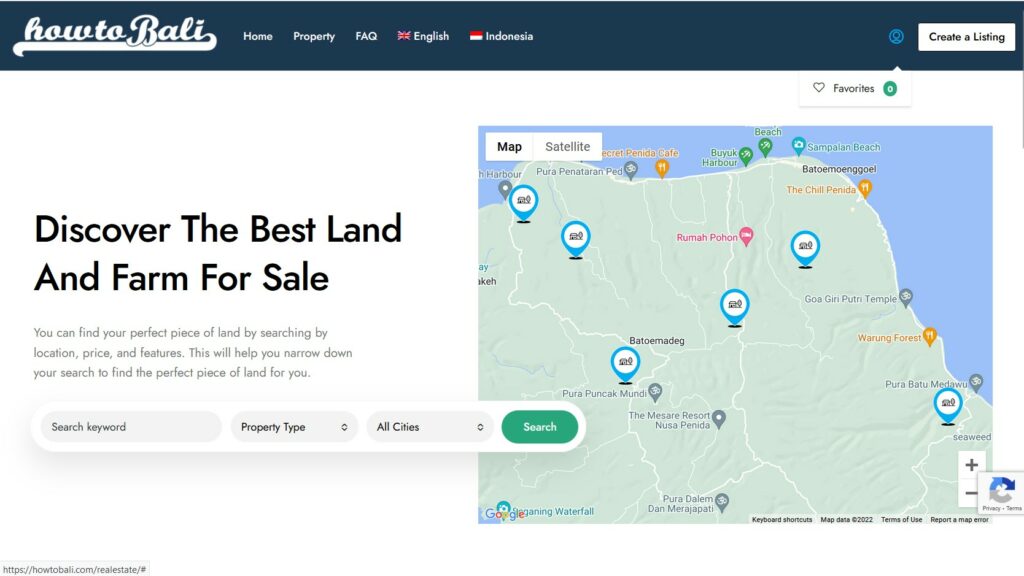Screen dimensions: 1024x576
Task: Click the Secret Penida Cafe marker
Action: [x=662, y=168]
